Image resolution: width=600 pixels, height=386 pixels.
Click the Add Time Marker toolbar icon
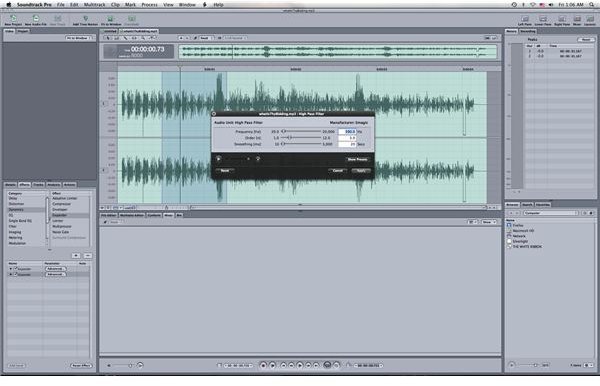85,19
